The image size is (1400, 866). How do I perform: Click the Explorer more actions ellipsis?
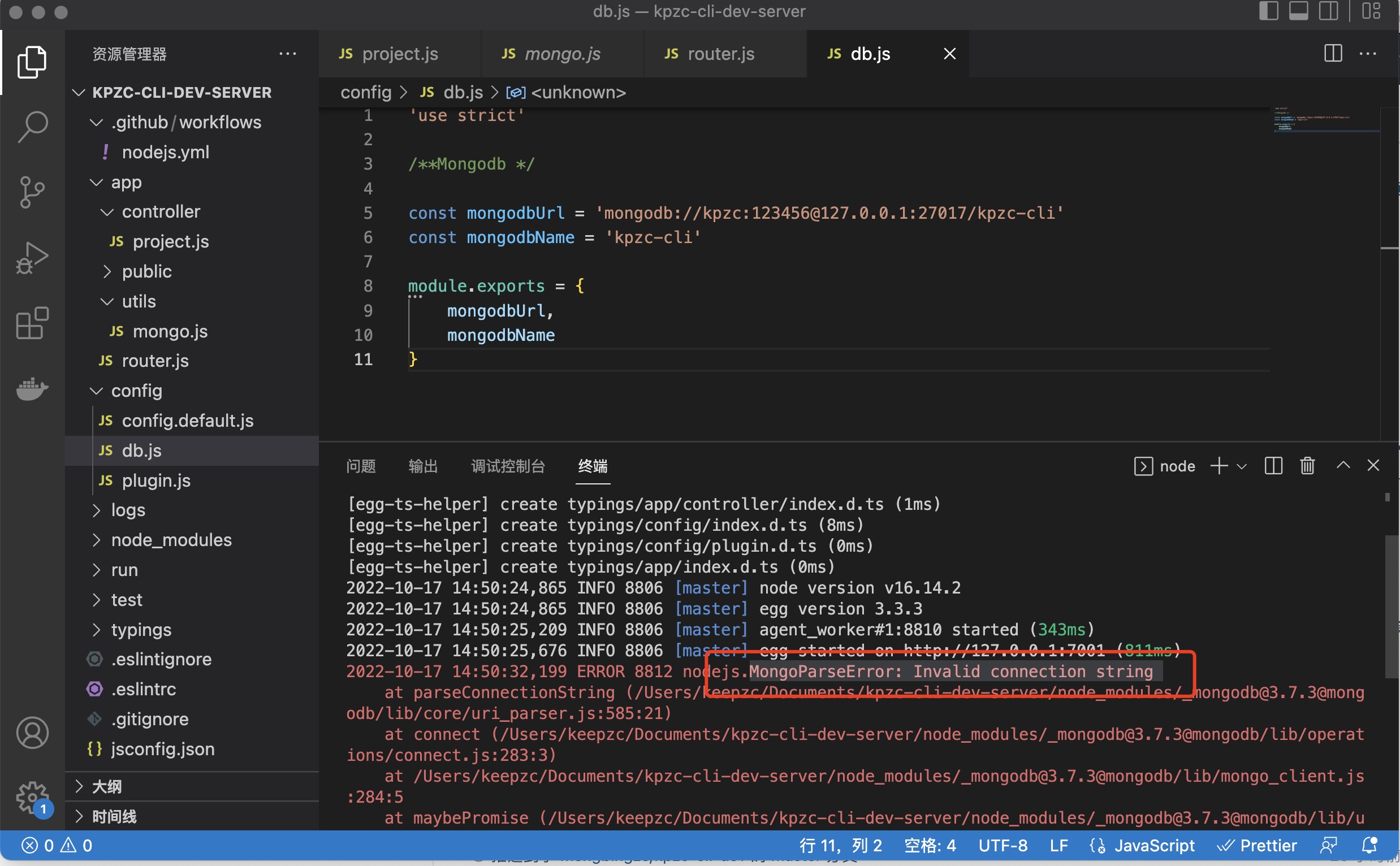[288, 54]
